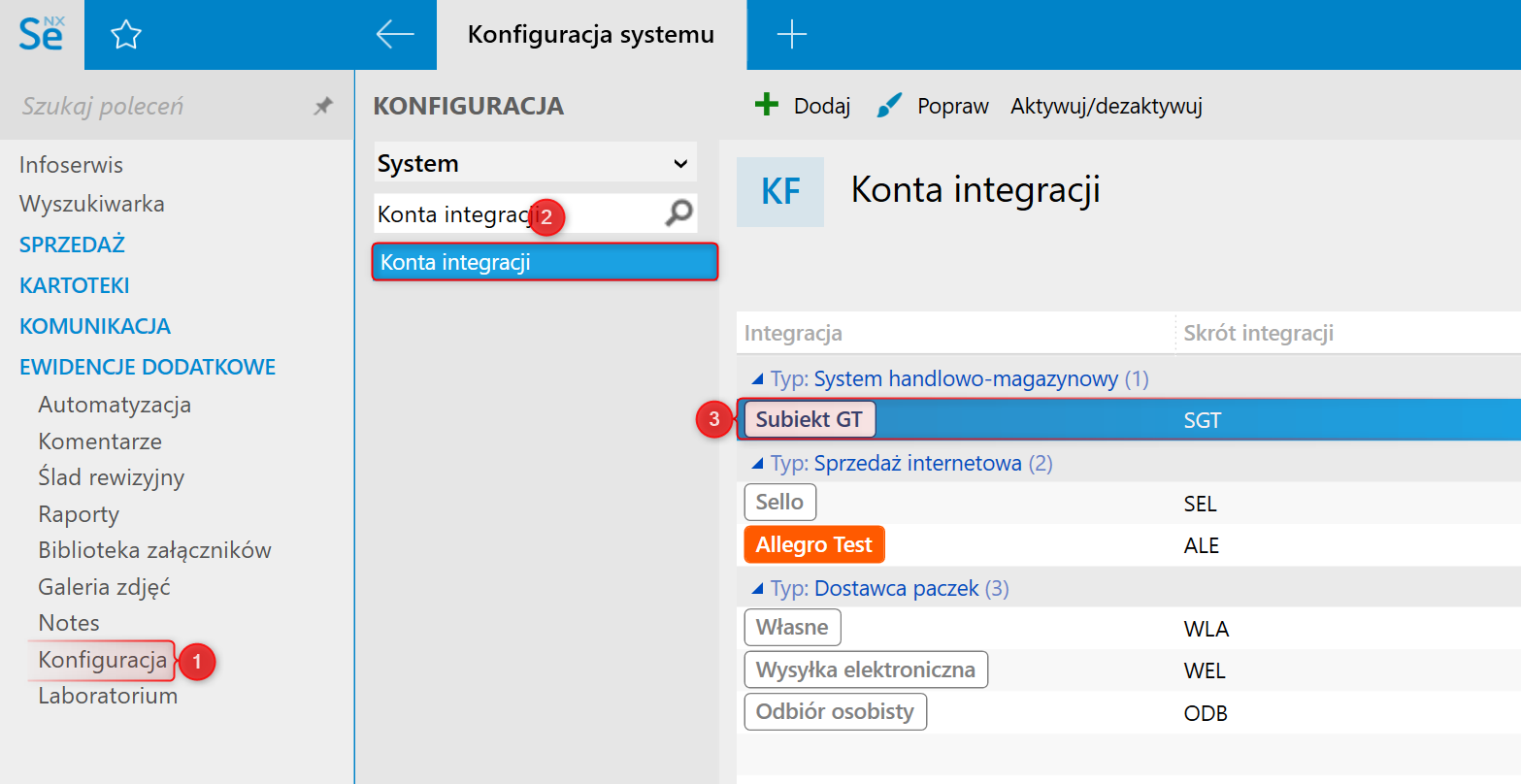Pin the command search panel
This screenshot has width=1521, height=784.
(x=323, y=107)
